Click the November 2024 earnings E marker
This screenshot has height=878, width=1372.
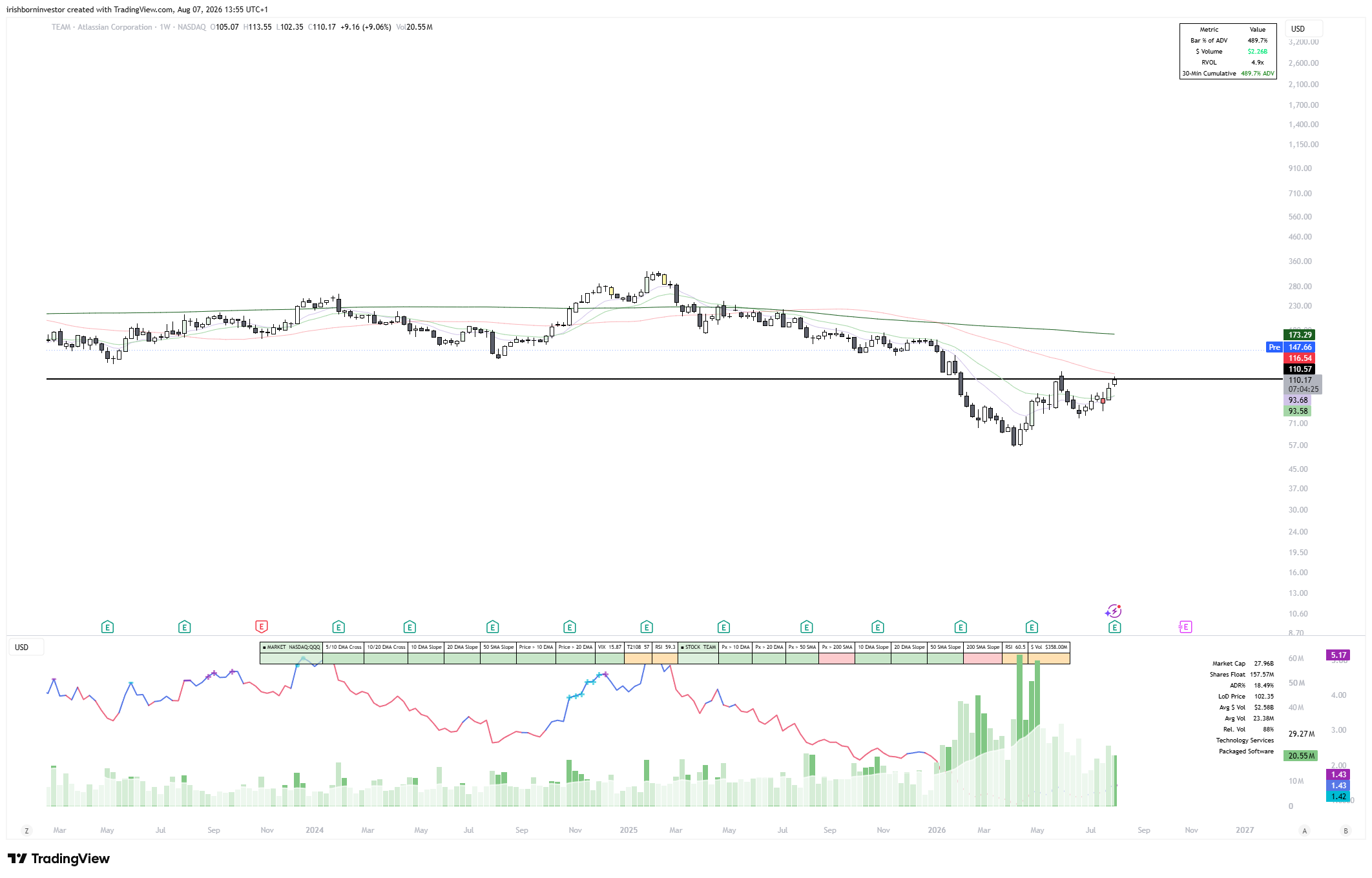click(569, 627)
